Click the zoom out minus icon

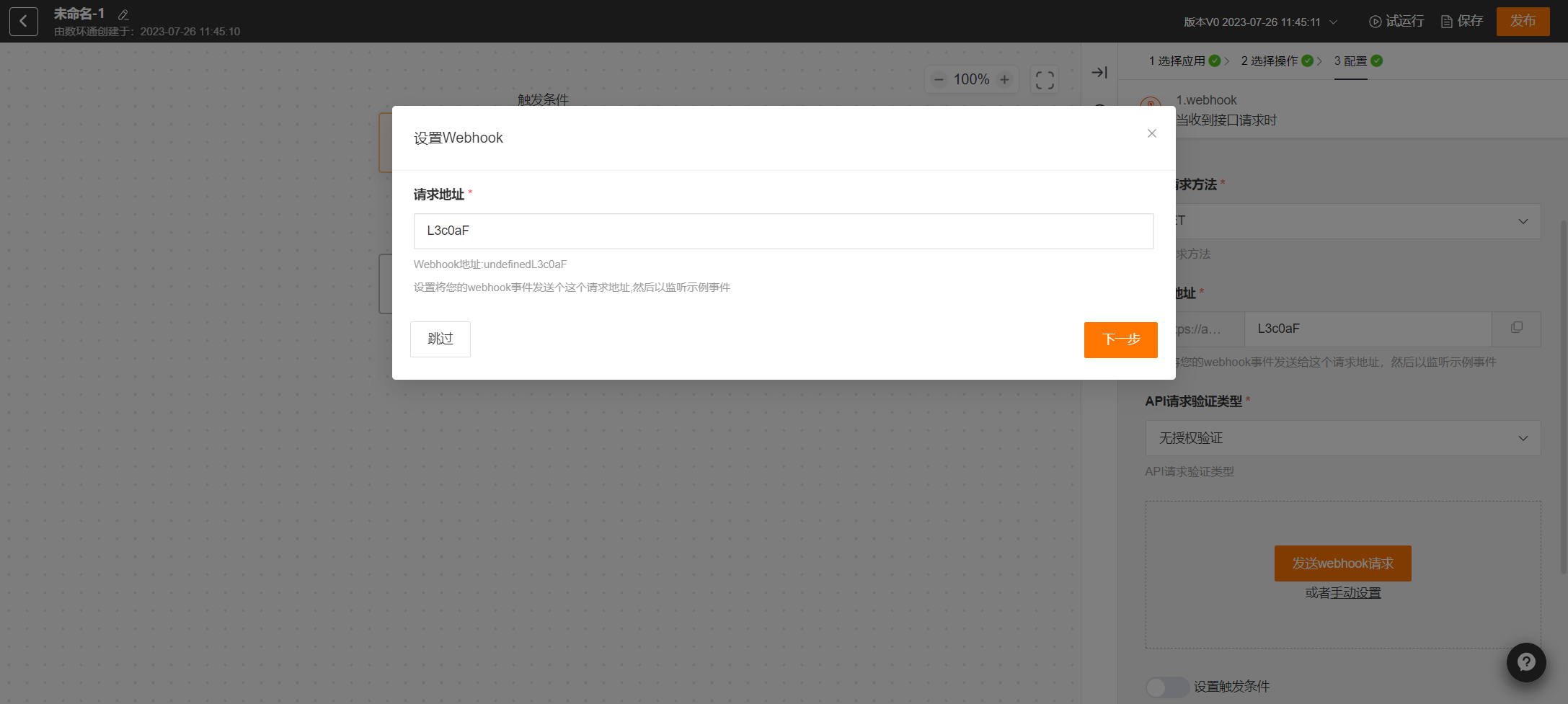[939, 80]
